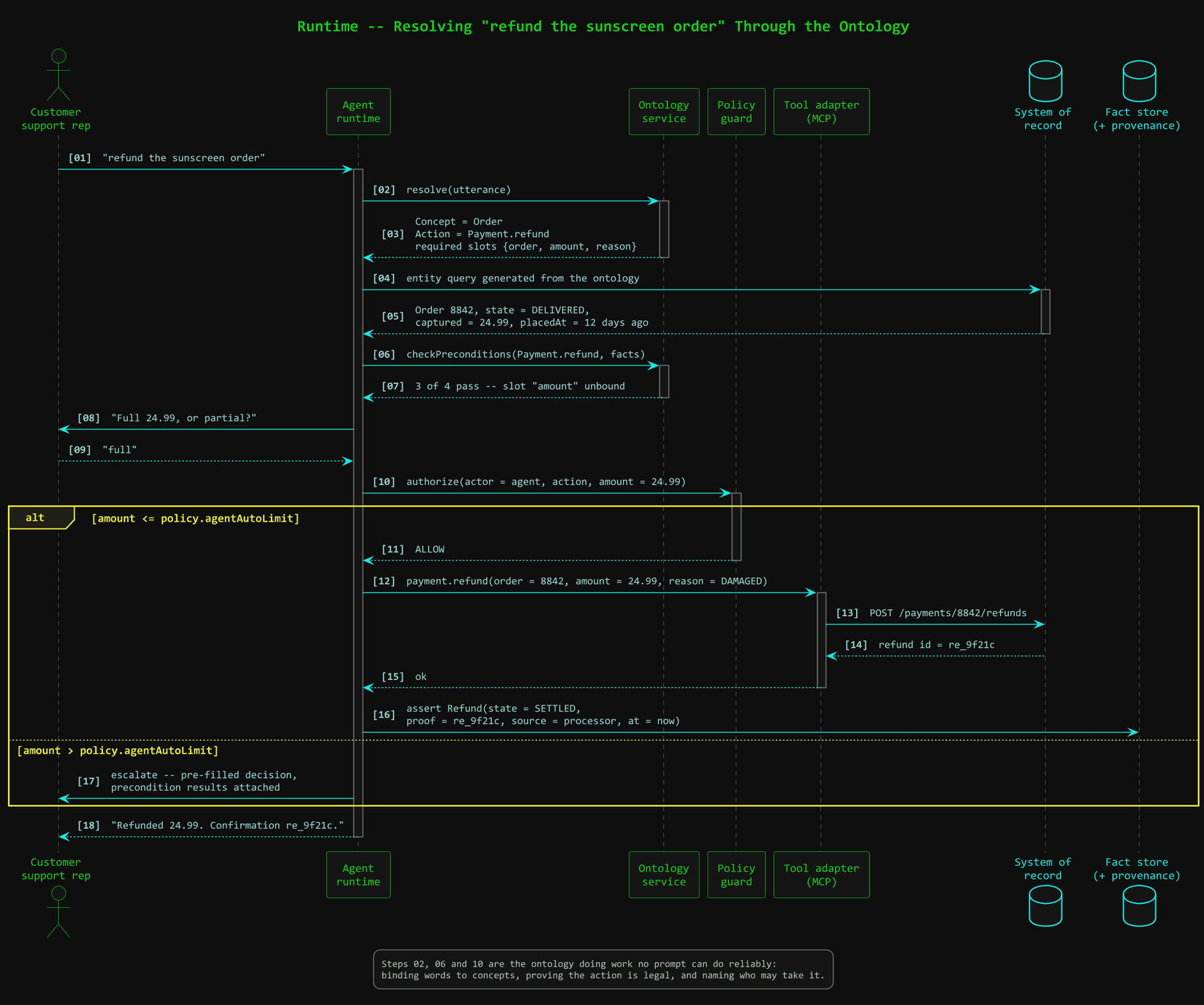
Task: Click message [13] POST /payments/8842/refunds
Action: tap(931, 613)
